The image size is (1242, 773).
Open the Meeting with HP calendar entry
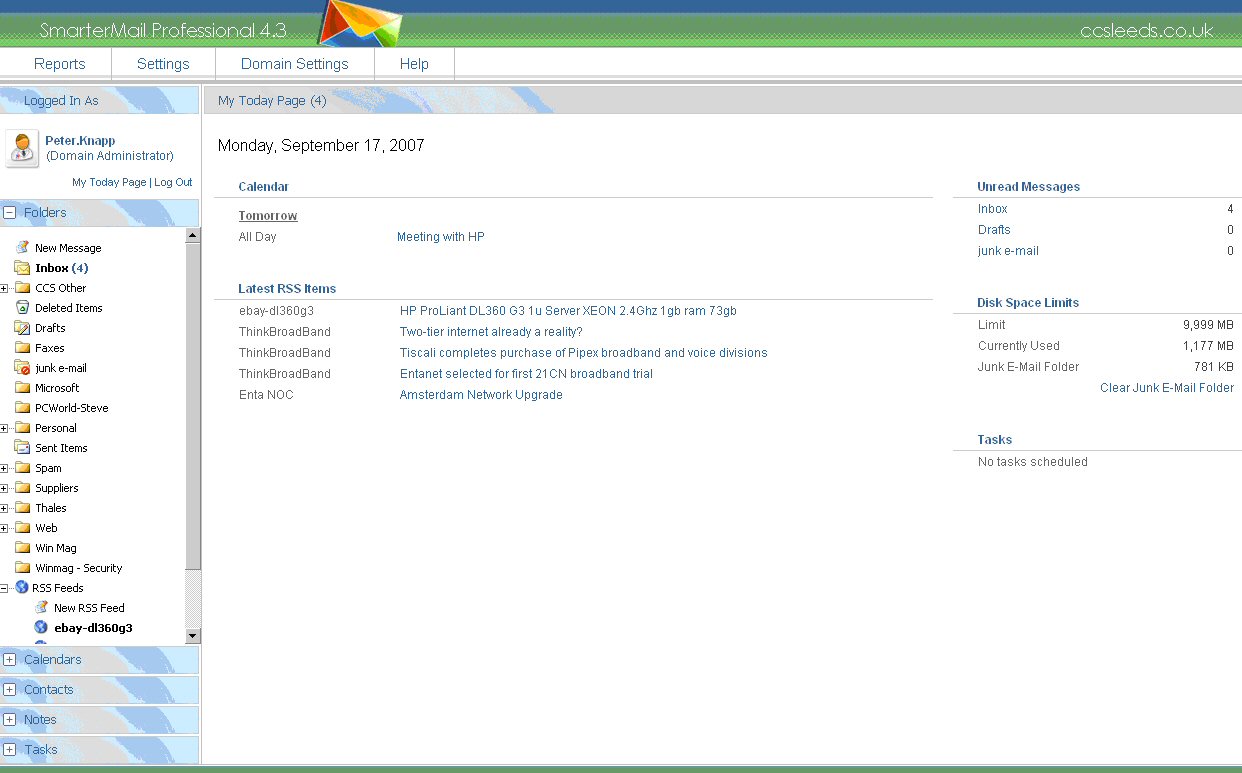pyautogui.click(x=441, y=237)
